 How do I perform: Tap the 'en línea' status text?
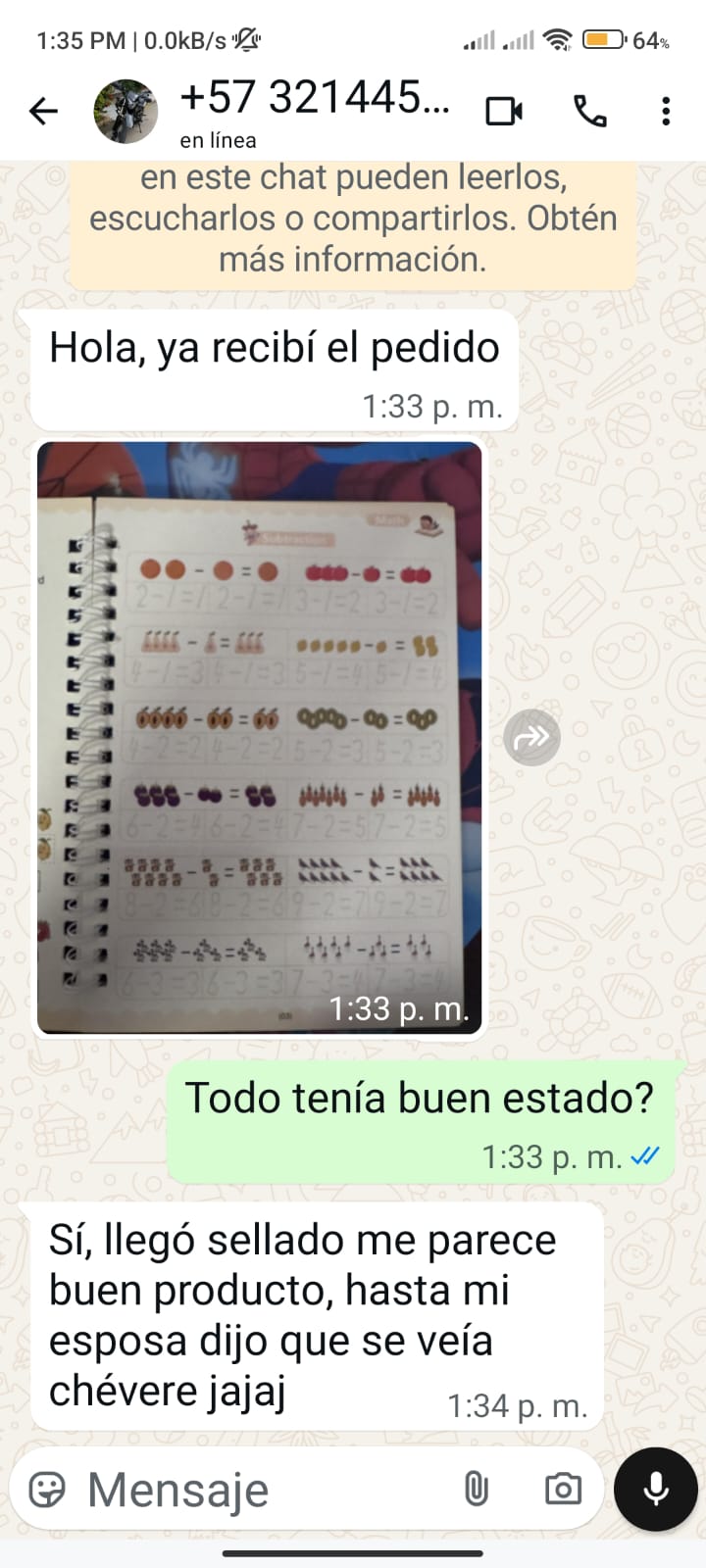point(218,141)
